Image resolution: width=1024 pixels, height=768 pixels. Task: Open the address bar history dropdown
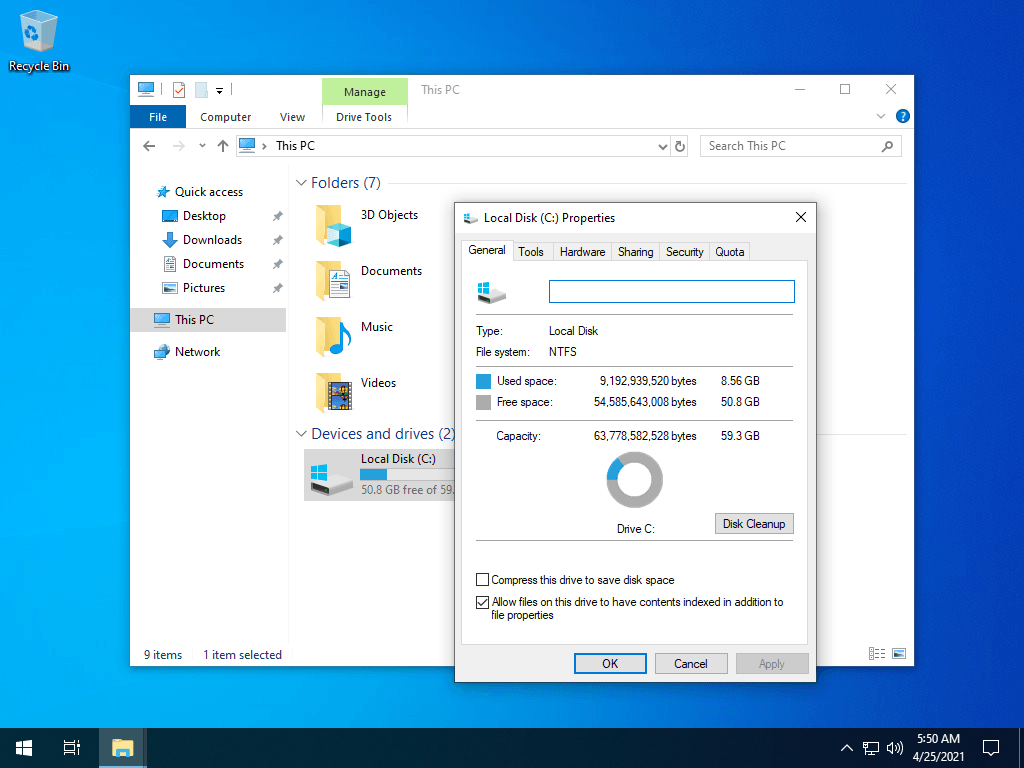click(x=662, y=145)
